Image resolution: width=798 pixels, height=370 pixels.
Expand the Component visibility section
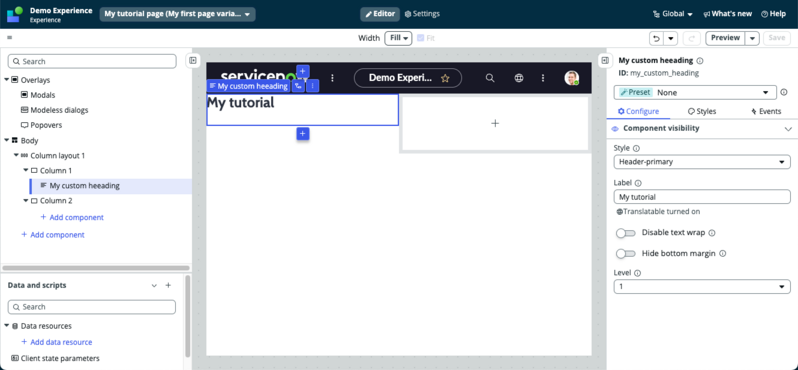[x=788, y=128]
